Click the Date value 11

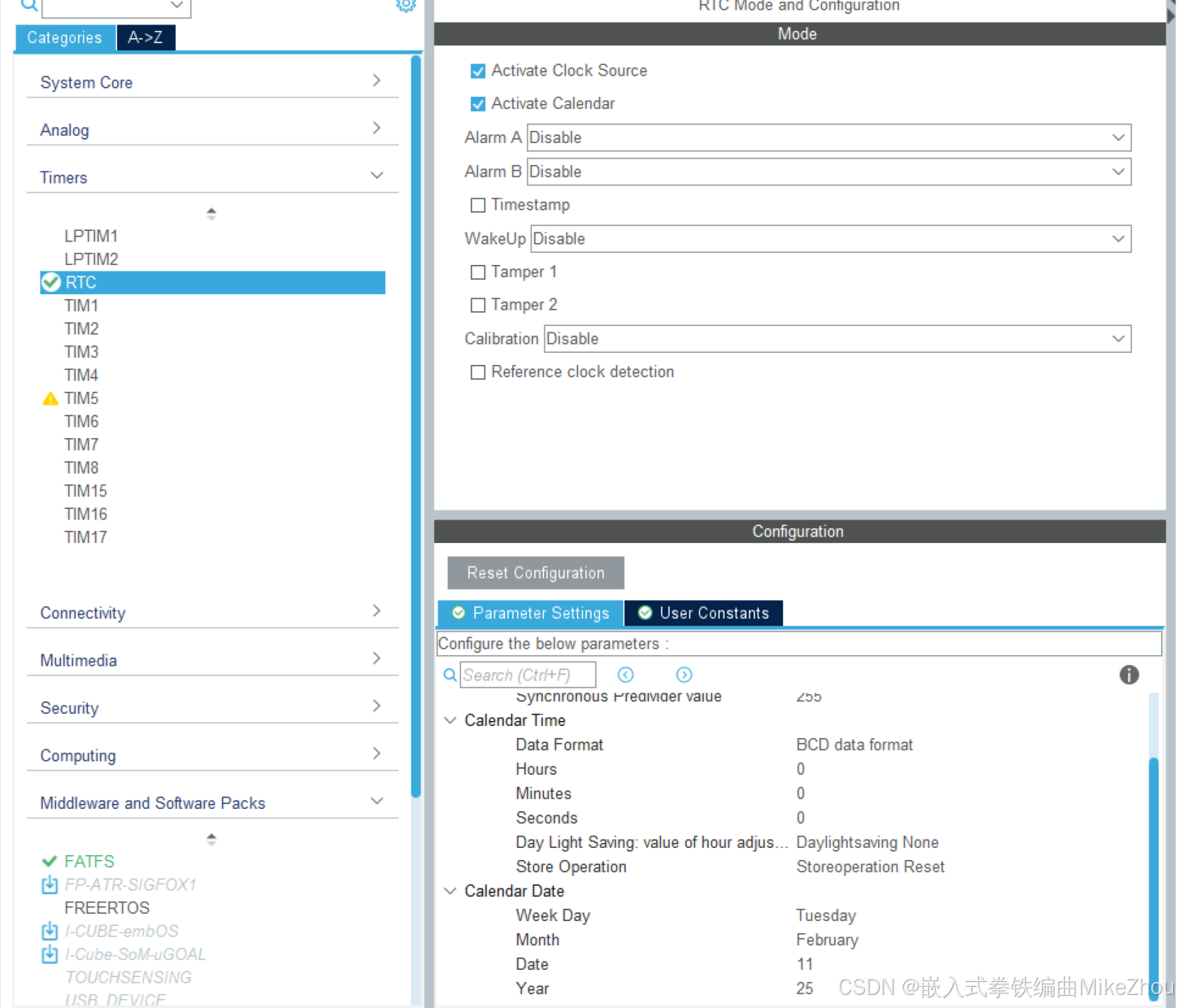coord(805,964)
